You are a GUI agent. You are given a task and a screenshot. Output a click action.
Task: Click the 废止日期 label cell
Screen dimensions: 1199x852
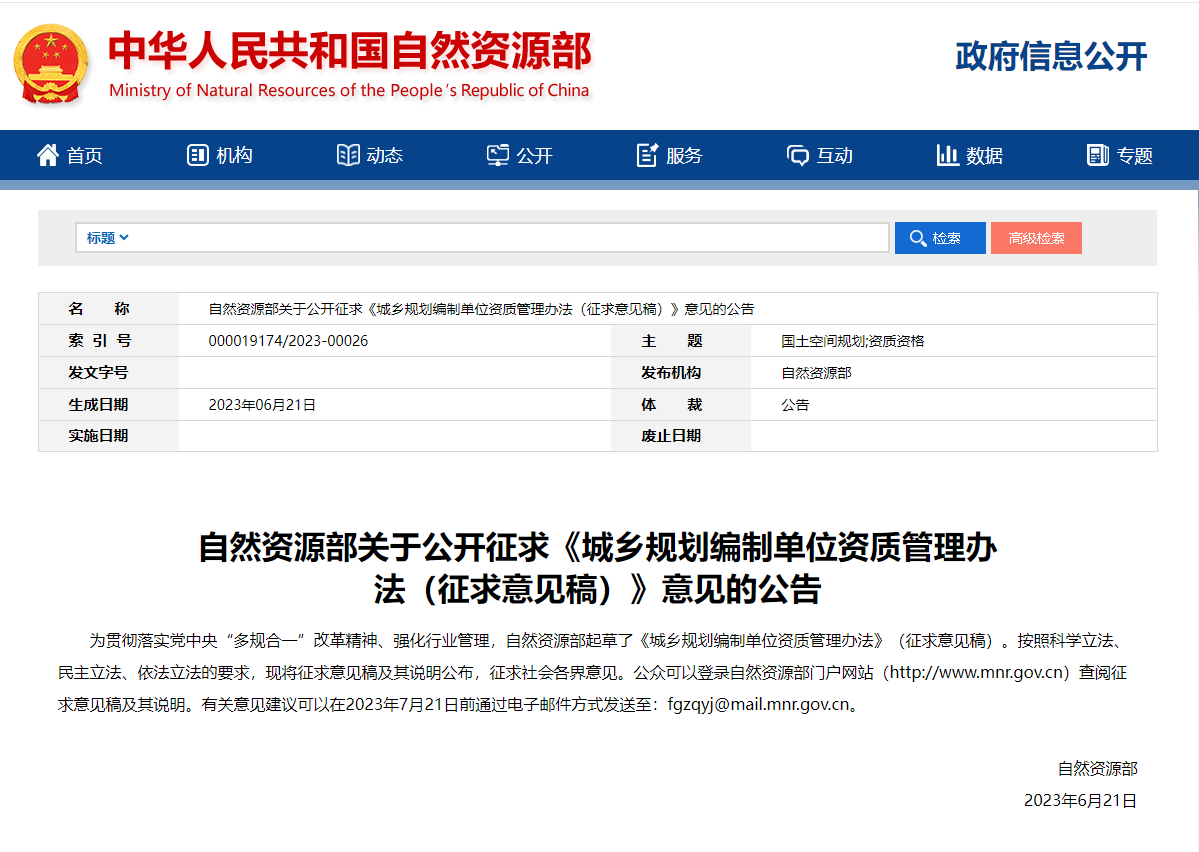tap(681, 436)
